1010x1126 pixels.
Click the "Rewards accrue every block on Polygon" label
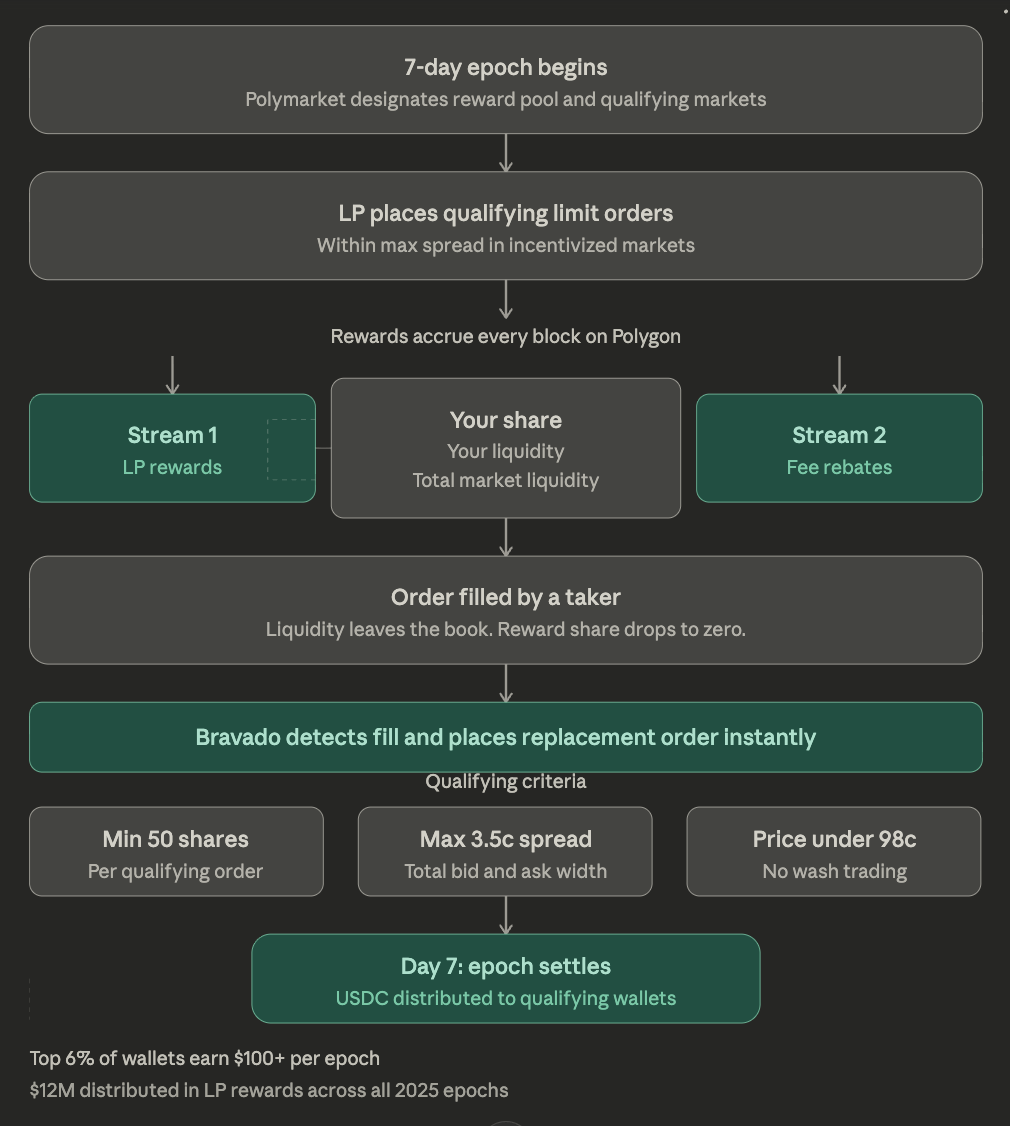pos(505,337)
